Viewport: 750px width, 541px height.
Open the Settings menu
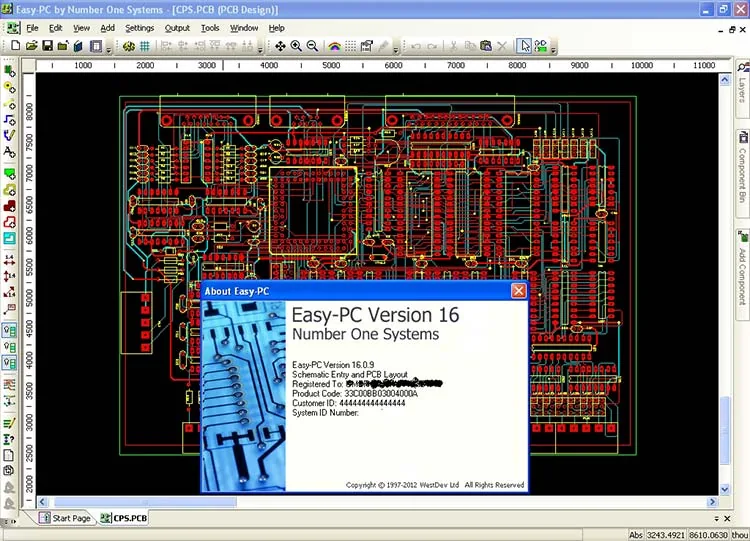pos(139,28)
